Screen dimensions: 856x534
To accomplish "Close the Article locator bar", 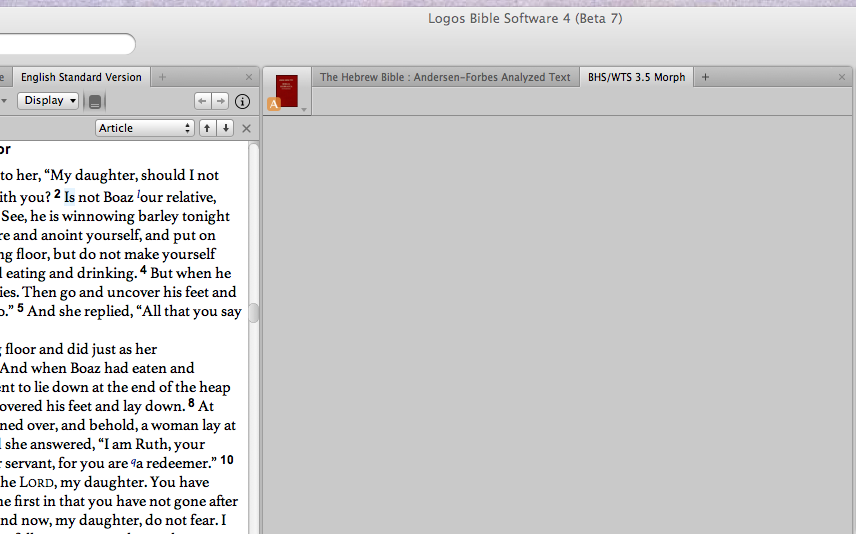I will (x=246, y=128).
